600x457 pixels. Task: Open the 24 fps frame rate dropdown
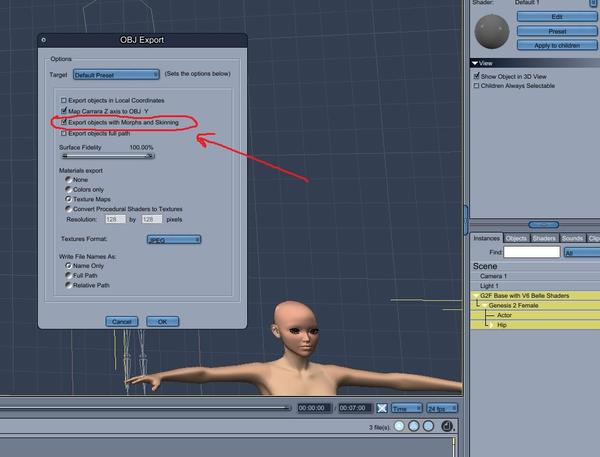[x=442, y=408]
